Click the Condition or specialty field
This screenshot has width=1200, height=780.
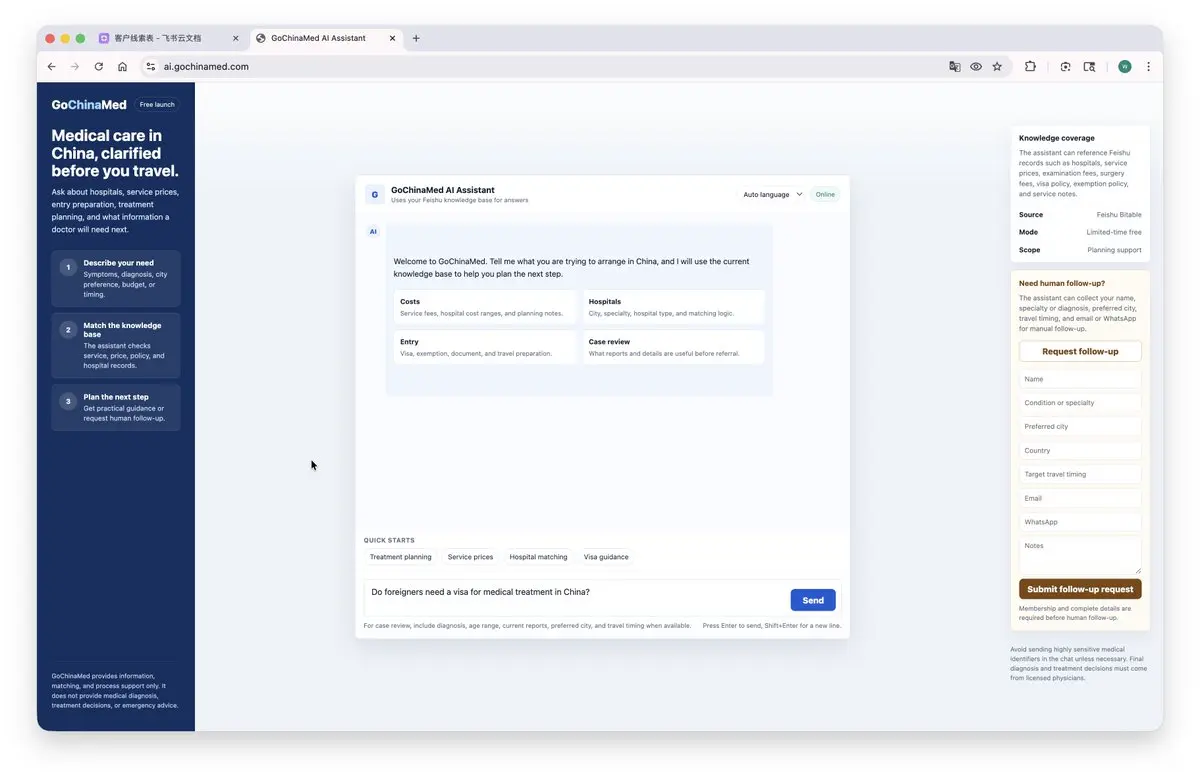1080,403
